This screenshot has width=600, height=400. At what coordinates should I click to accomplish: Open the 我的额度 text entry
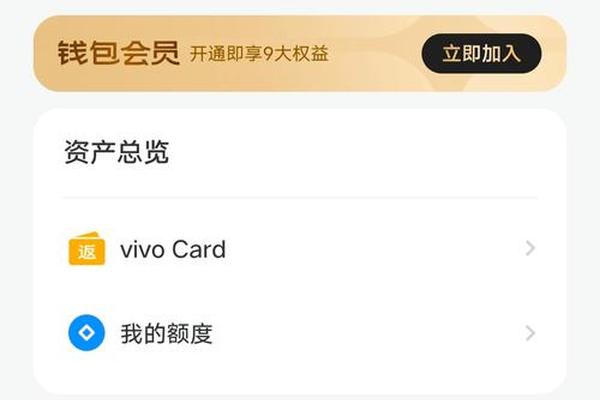point(166,333)
